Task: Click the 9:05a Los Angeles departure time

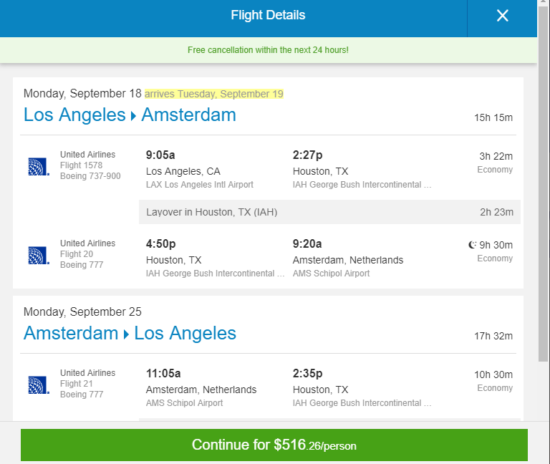Action: point(160,155)
